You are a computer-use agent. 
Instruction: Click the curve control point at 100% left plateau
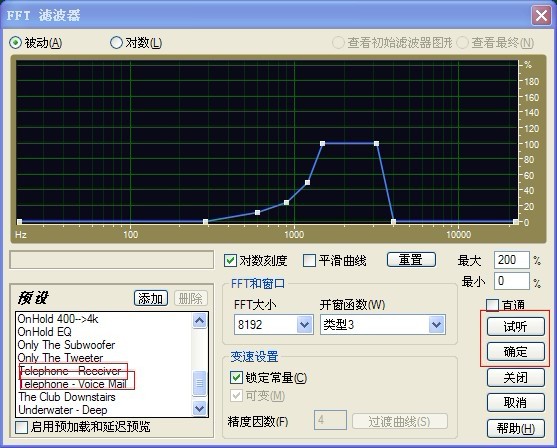[322, 144]
